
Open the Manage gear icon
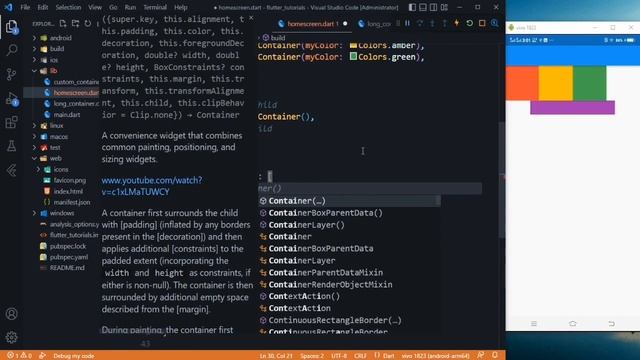pyautogui.click(x=11, y=337)
